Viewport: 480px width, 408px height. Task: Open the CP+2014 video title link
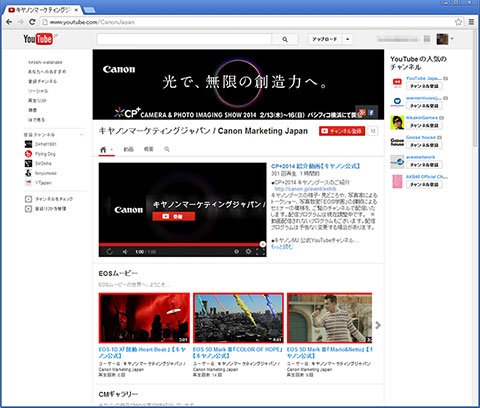point(316,166)
